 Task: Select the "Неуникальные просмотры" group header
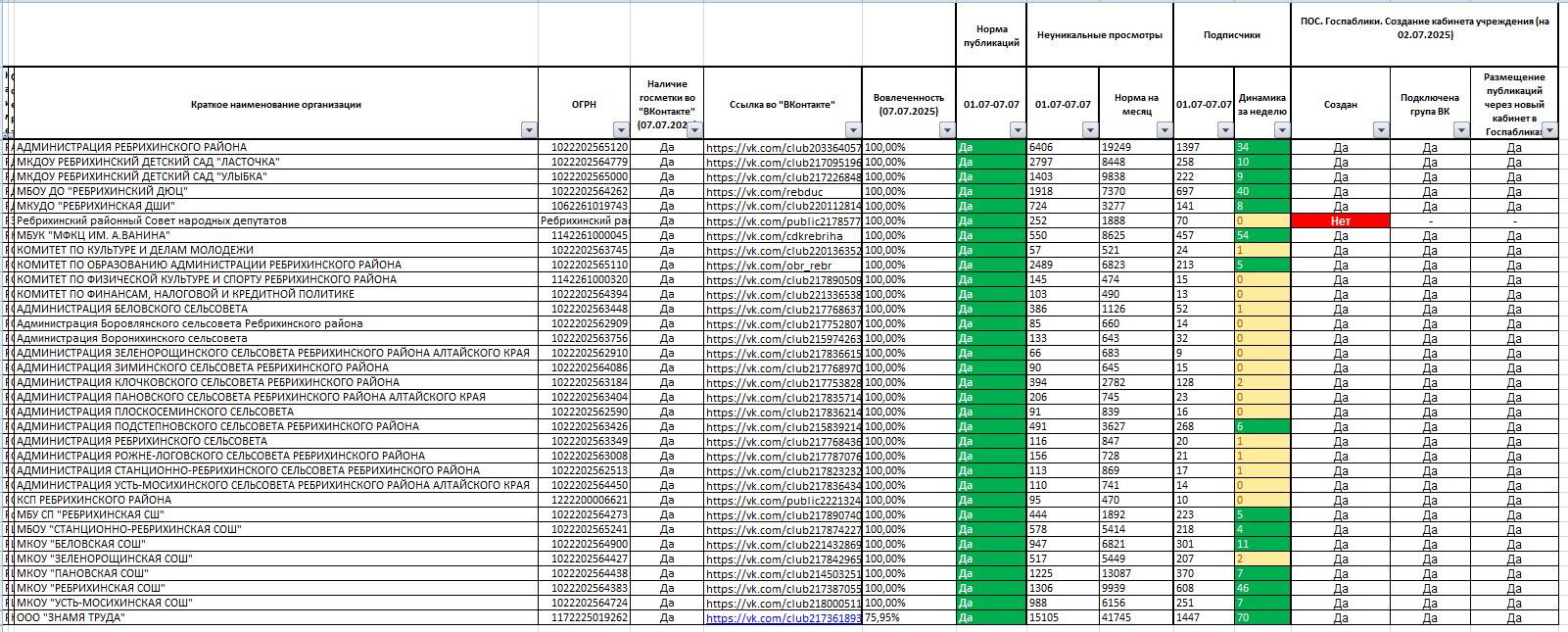(x=1100, y=35)
